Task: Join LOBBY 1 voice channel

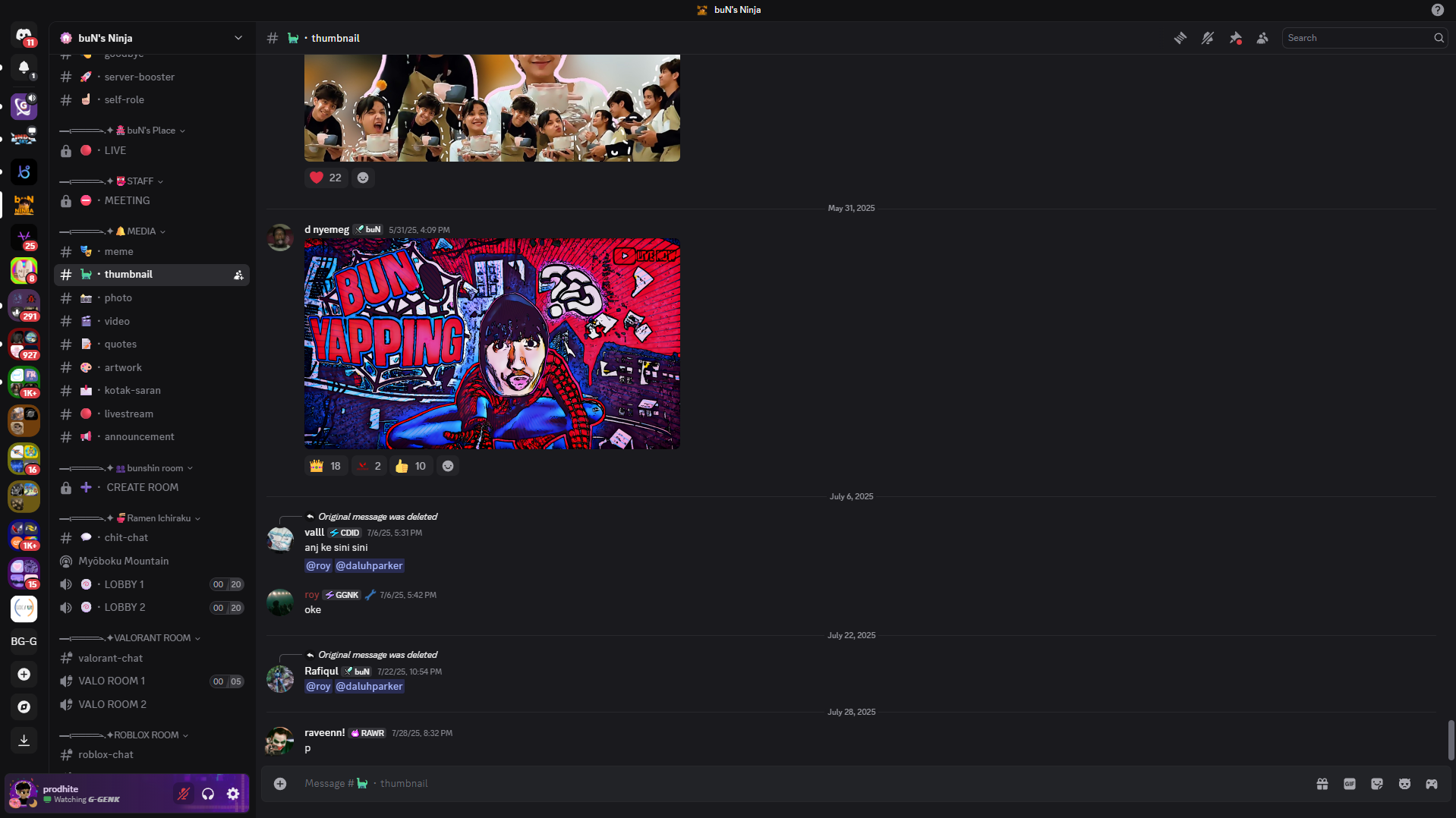Action: (152, 584)
